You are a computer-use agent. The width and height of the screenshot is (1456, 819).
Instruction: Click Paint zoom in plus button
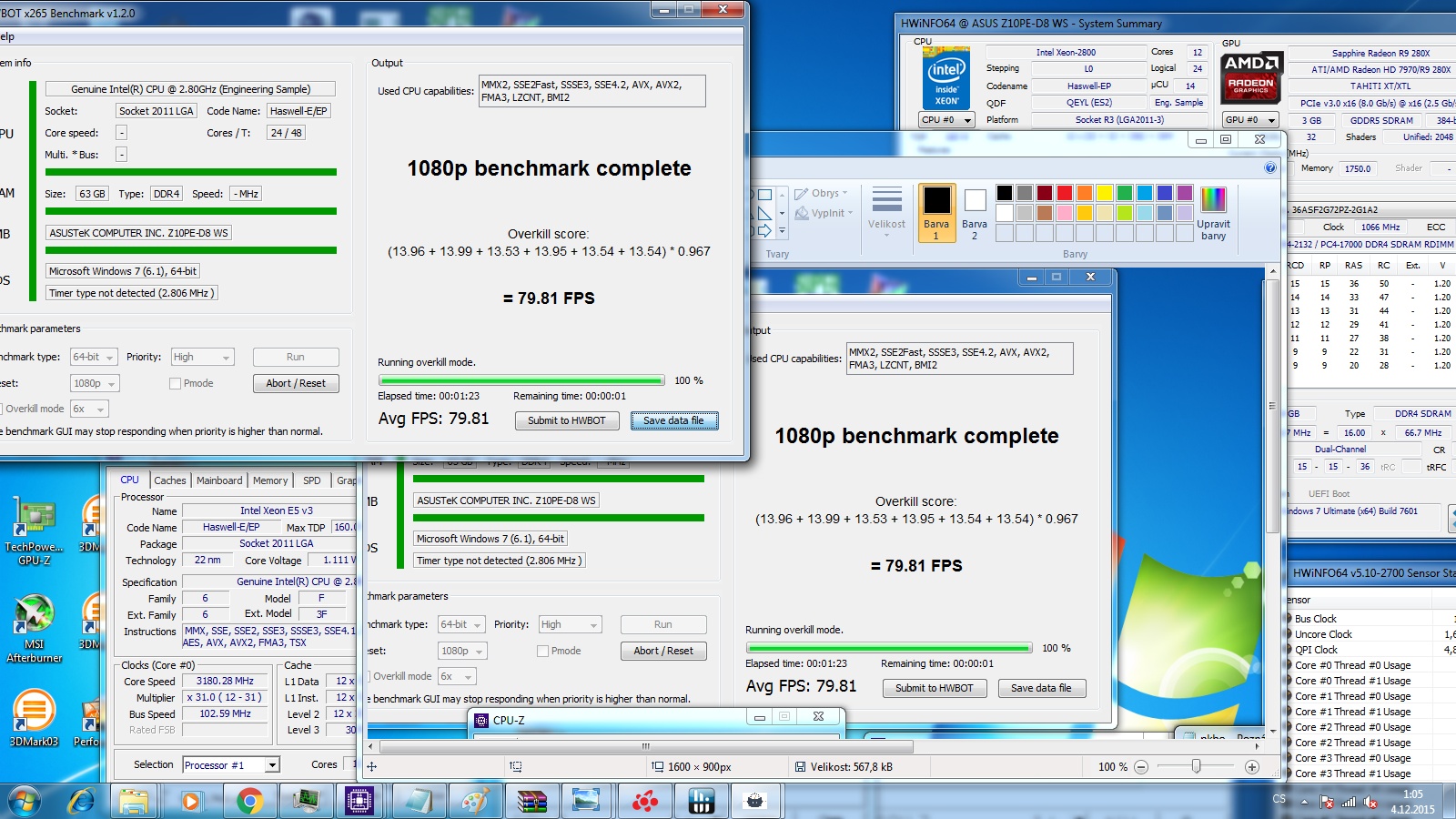1252,767
